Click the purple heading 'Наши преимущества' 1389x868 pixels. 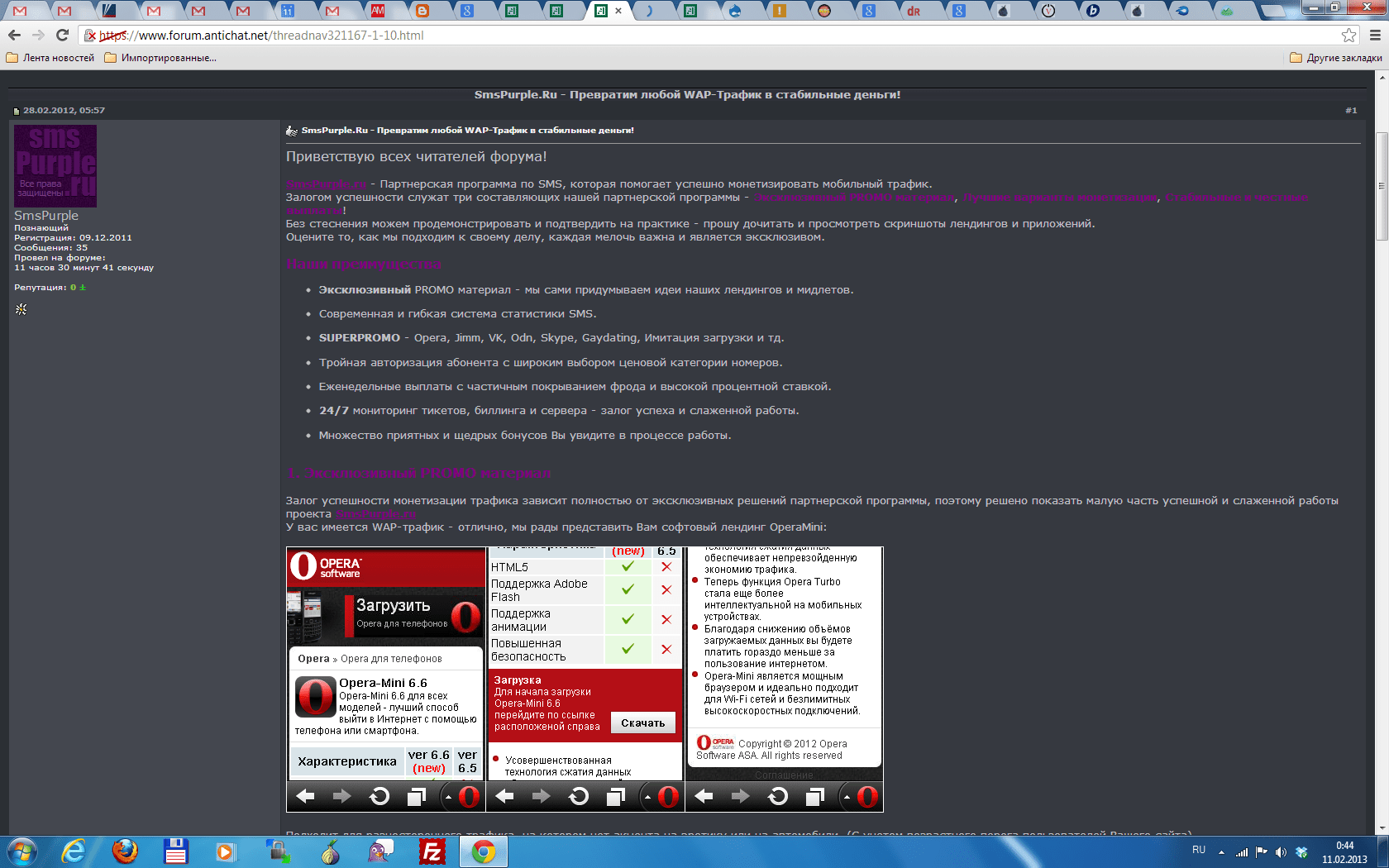tap(364, 265)
